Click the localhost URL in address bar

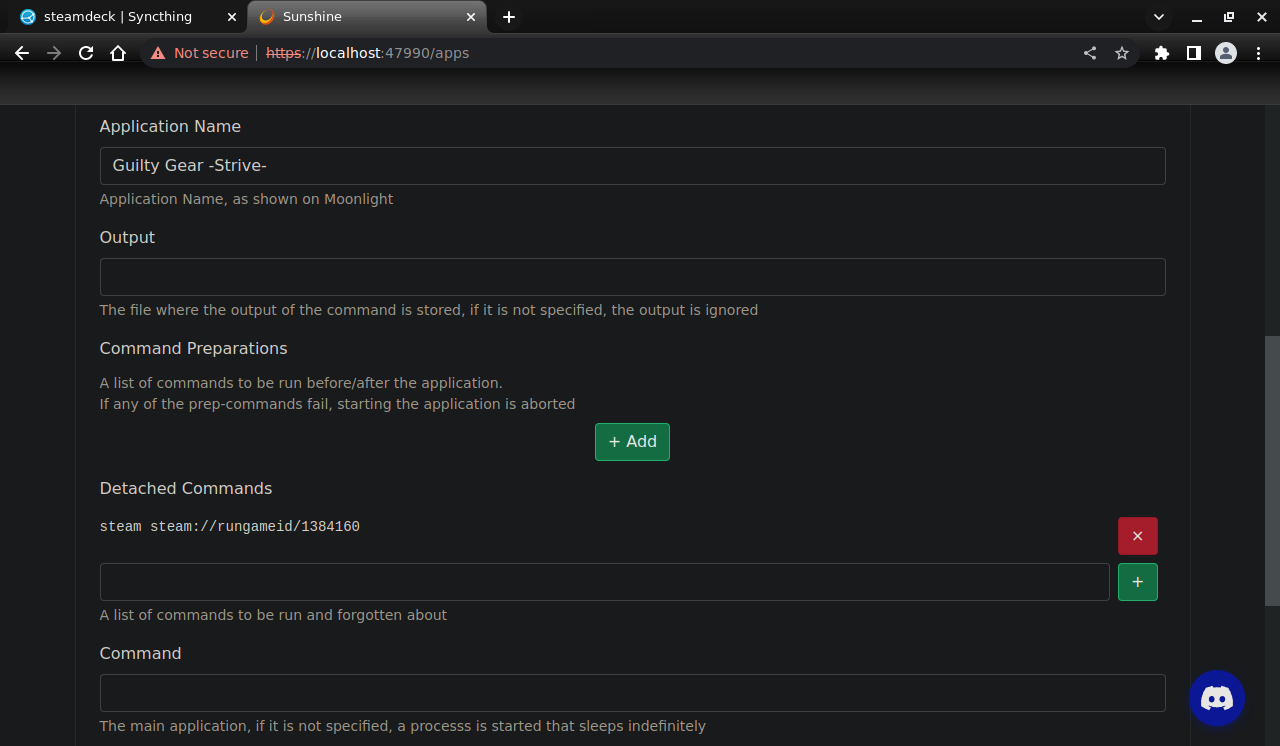click(x=368, y=53)
